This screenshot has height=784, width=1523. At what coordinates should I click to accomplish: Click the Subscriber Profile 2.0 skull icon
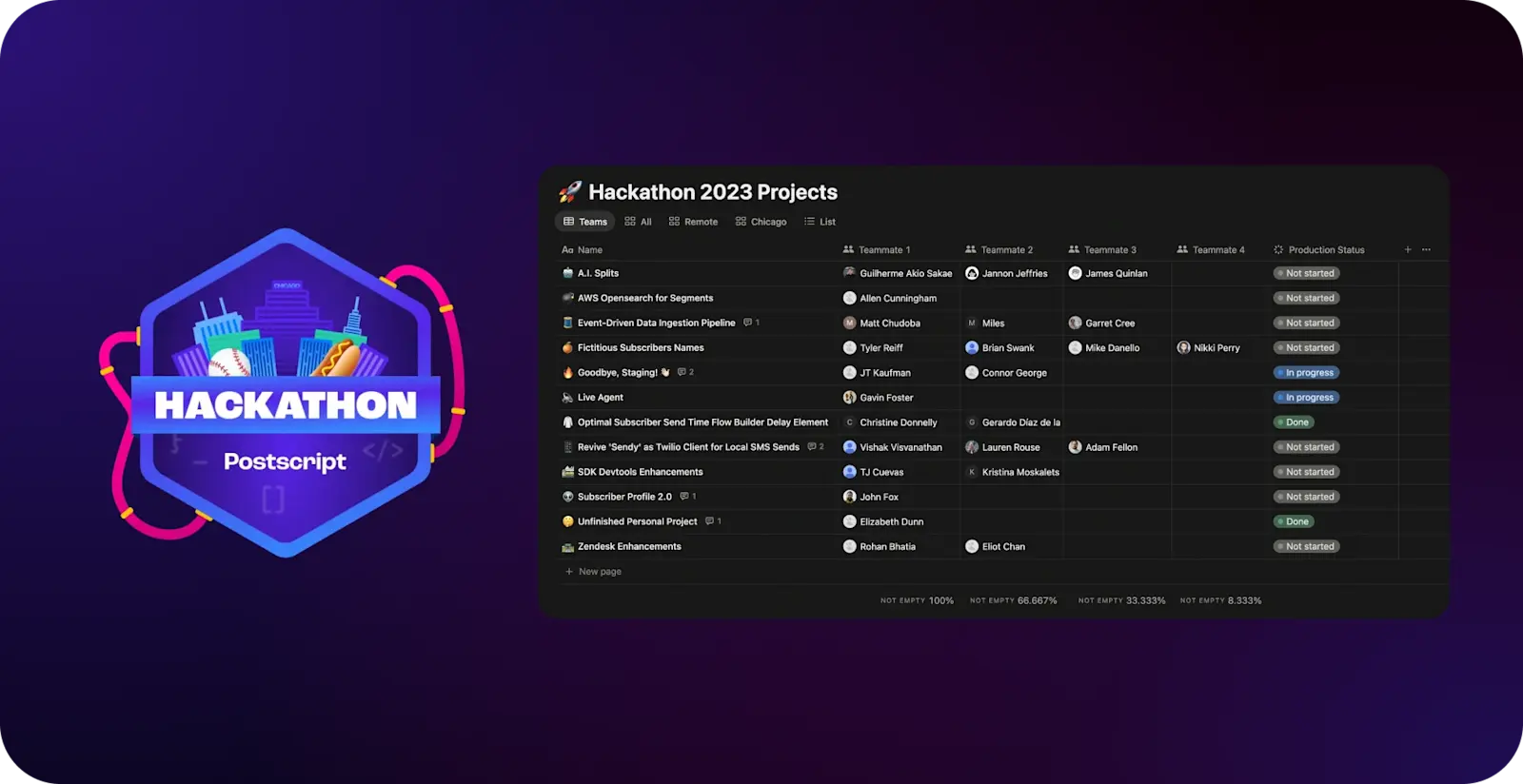click(568, 496)
